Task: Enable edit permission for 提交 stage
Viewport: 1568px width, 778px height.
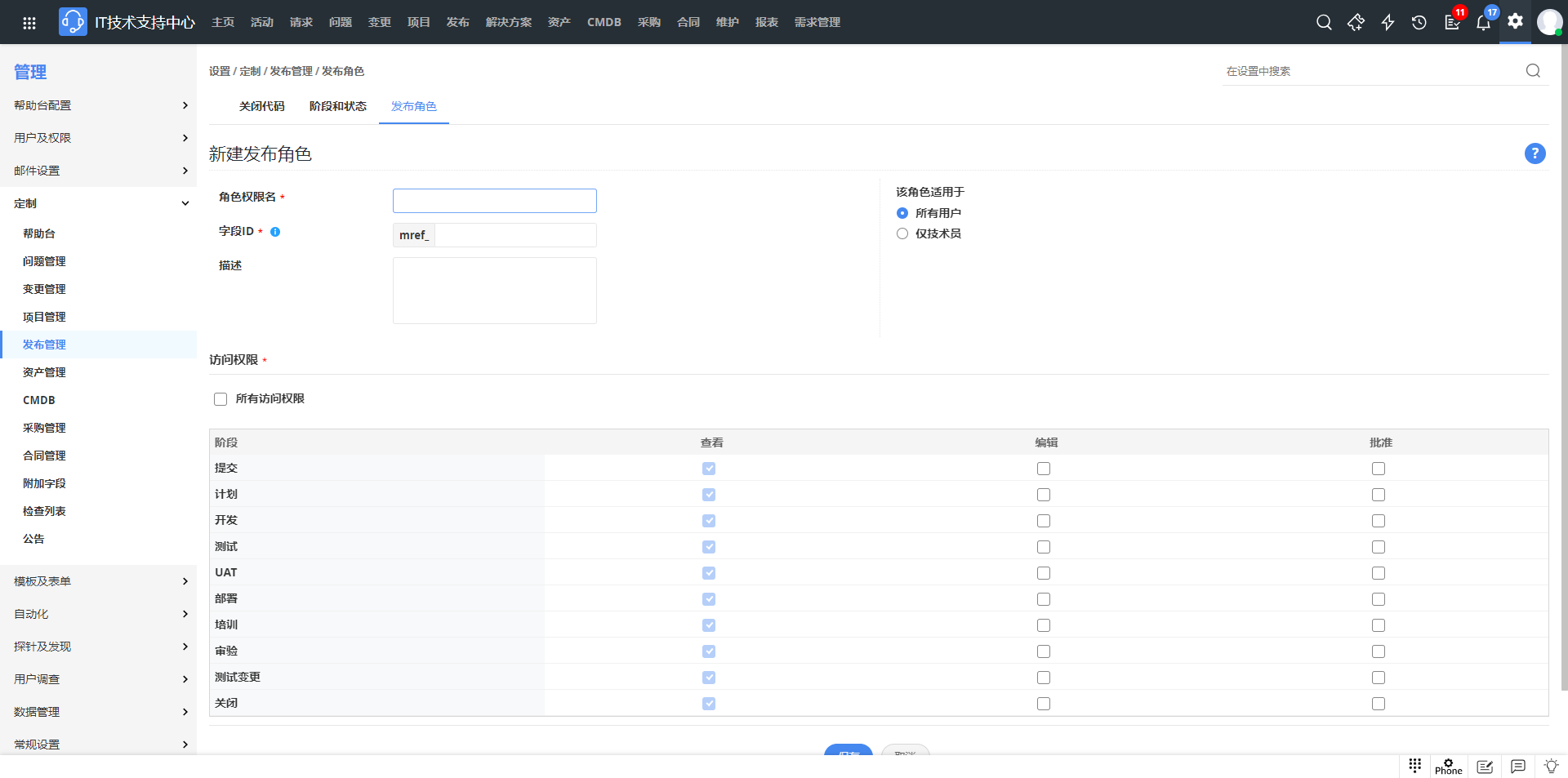Action: tap(1044, 469)
